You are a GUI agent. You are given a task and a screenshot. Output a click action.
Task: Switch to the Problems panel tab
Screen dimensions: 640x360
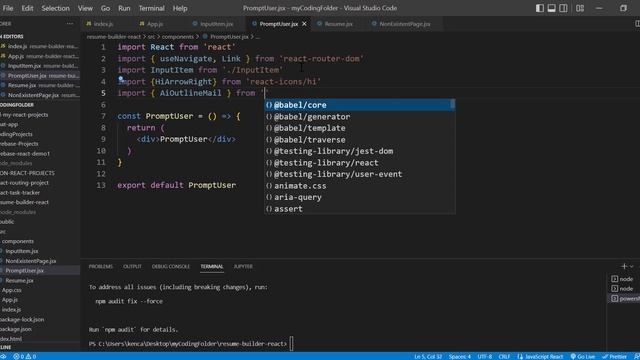click(100, 267)
